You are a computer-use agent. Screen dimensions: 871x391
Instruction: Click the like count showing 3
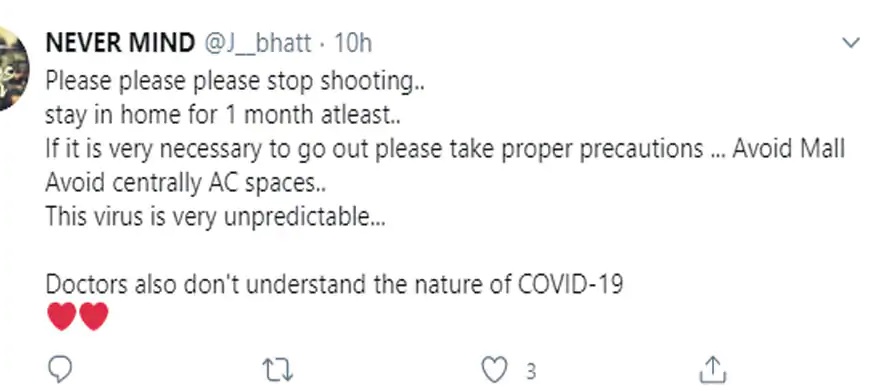pyautogui.click(x=531, y=371)
